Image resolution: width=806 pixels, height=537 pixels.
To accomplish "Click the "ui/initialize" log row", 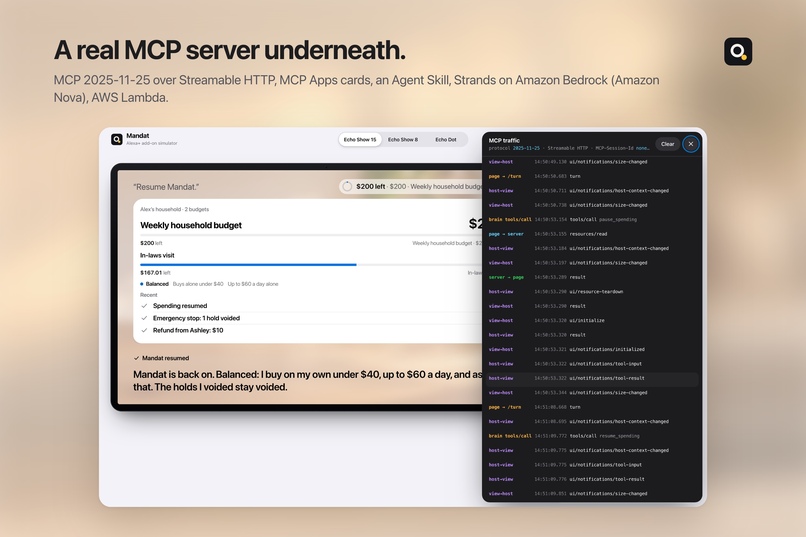I will [x=593, y=320].
